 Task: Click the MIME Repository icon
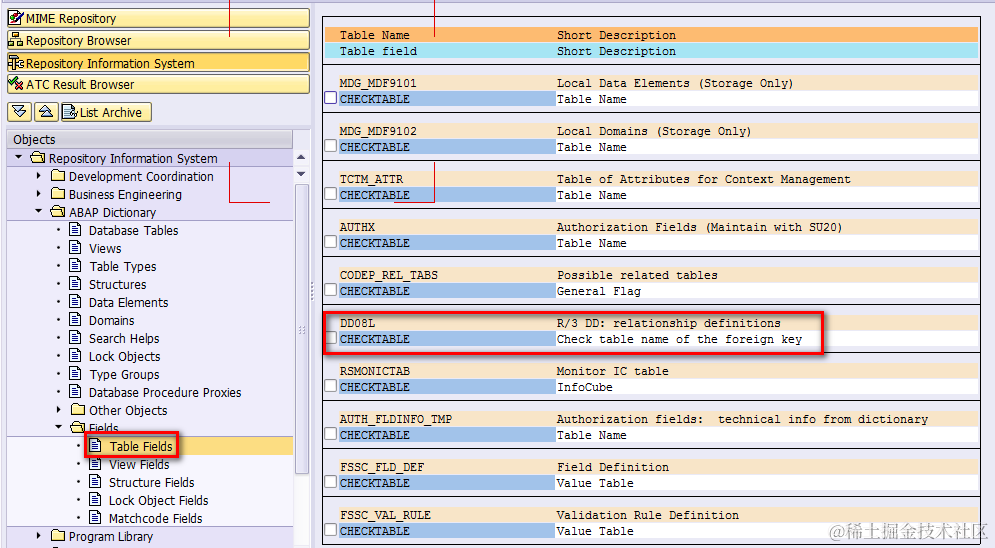point(16,18)
